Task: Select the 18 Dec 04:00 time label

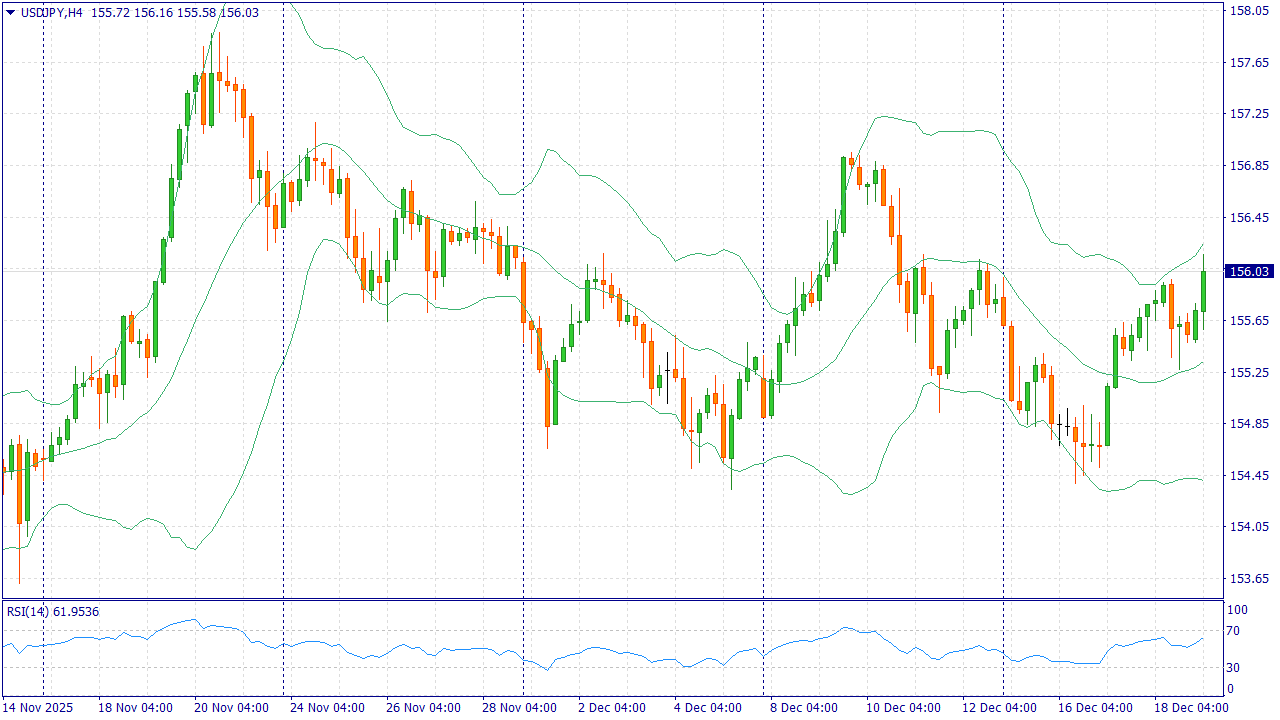Action: click(x=1191, y=707)
